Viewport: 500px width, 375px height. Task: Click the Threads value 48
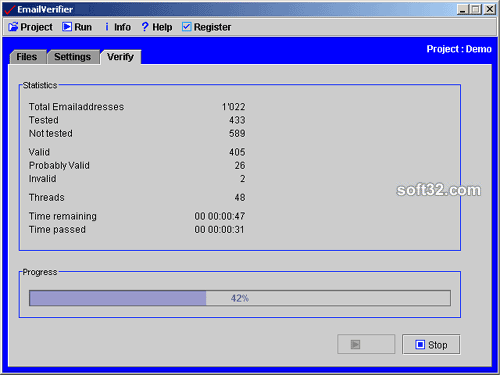[x=240, y=197]
